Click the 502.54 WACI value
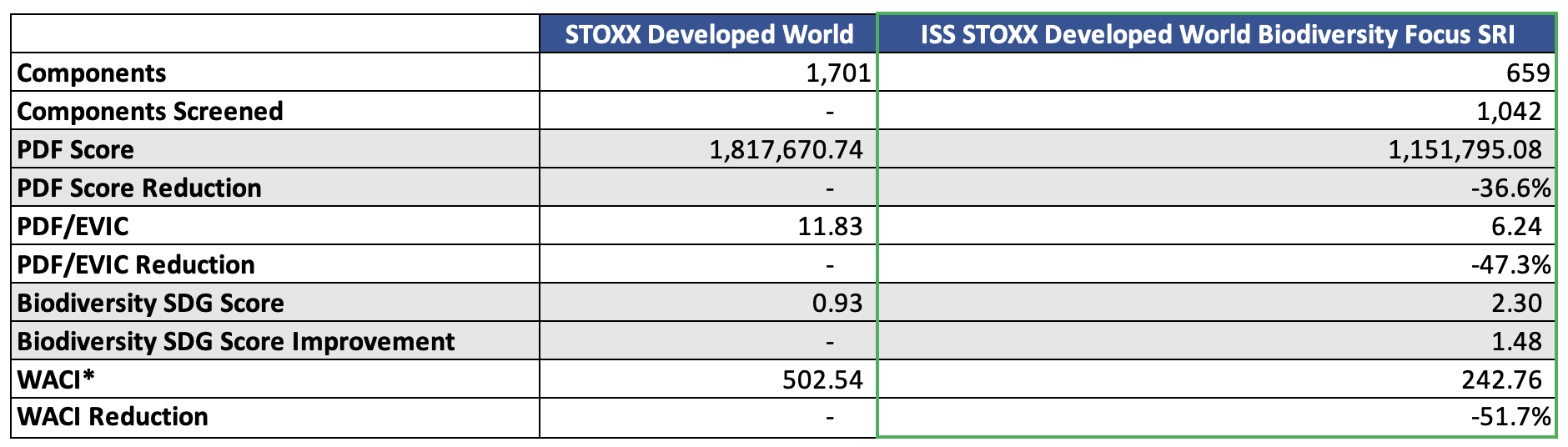 click(x=823, y=380)
